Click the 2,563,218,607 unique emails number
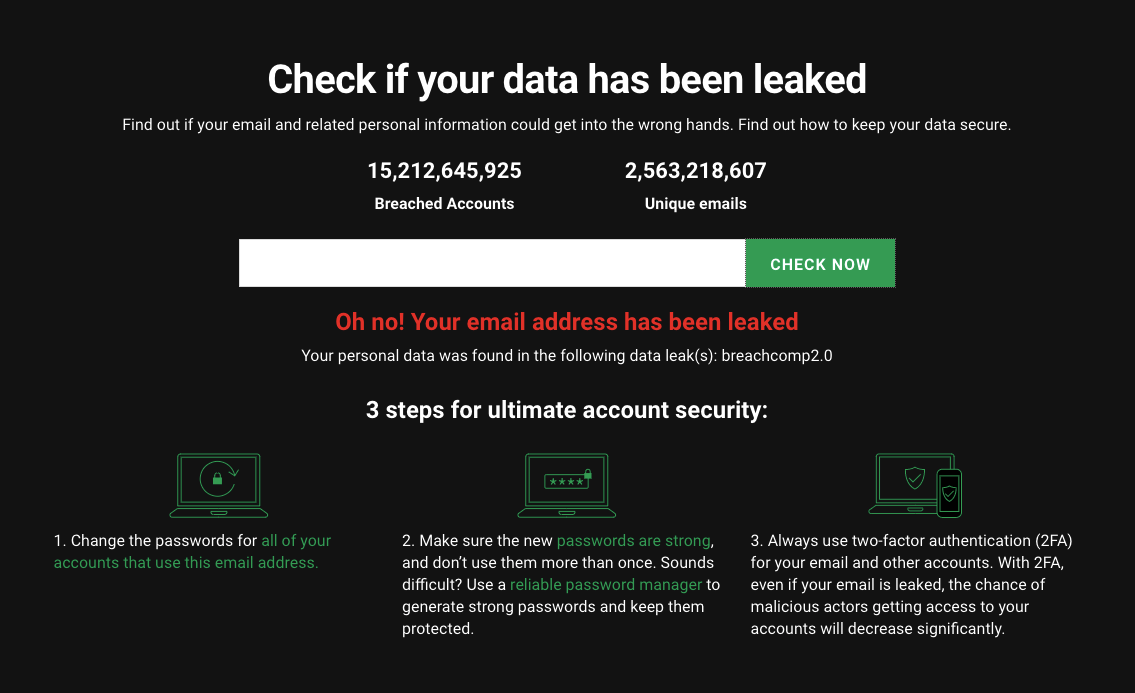This screenshot has height=693, width=1135. [x=696, y=171]
